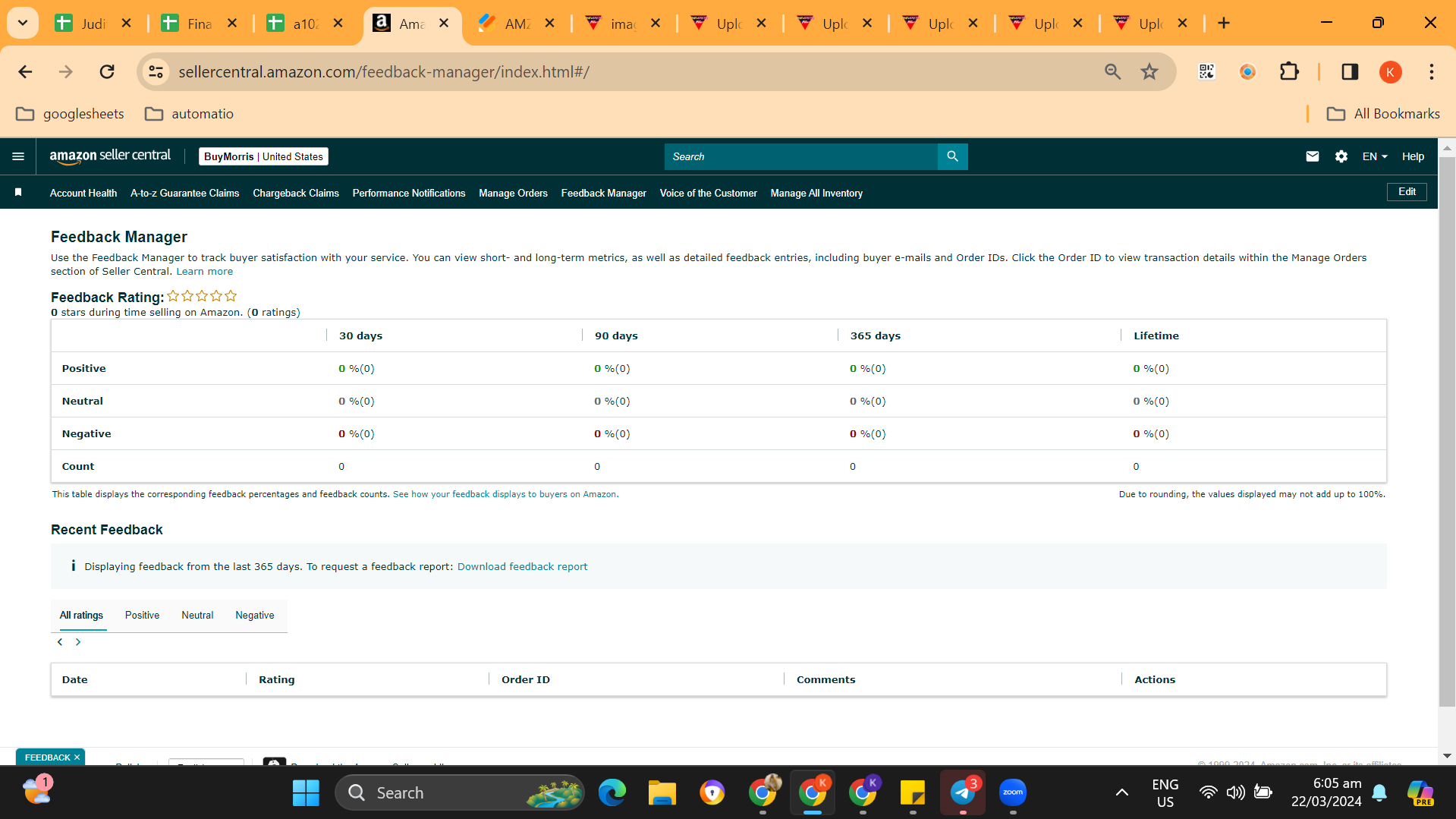Open Sticky Notes from taskbar
1456x819 pixels.
913,792
